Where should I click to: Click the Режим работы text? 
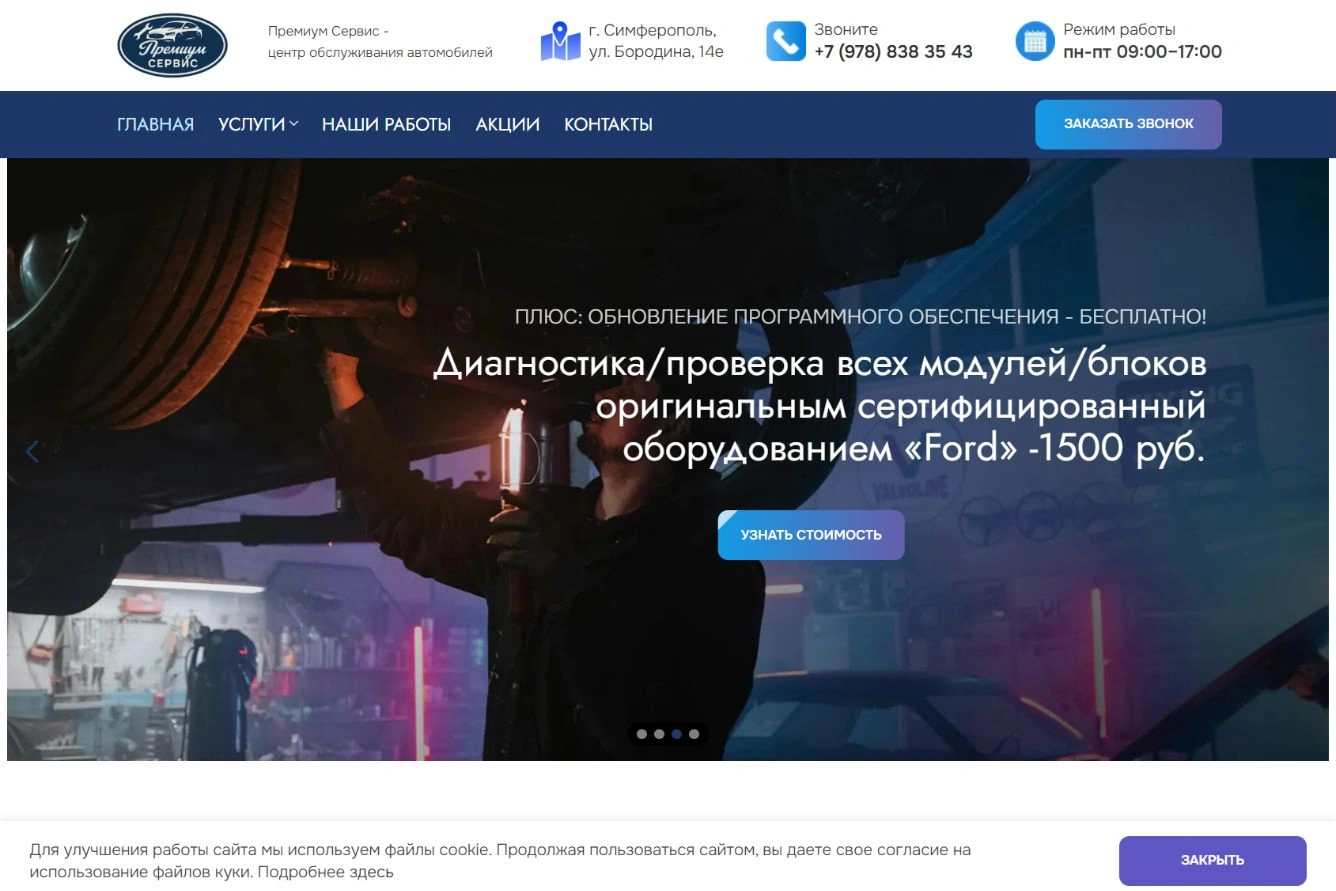(x=1119, y=30)
